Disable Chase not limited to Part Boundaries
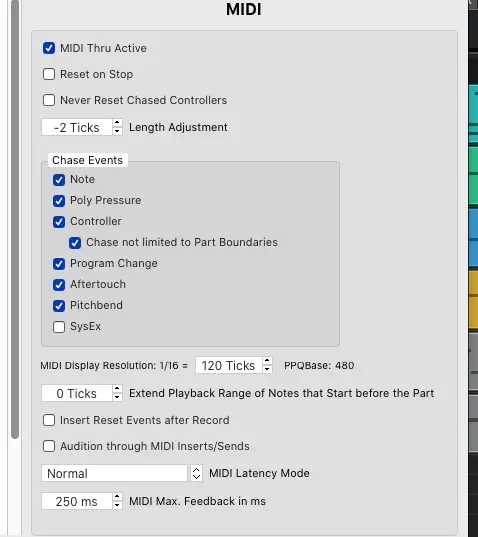The height and width of the screenshot is (537, 478). click(x=75, y=242)
